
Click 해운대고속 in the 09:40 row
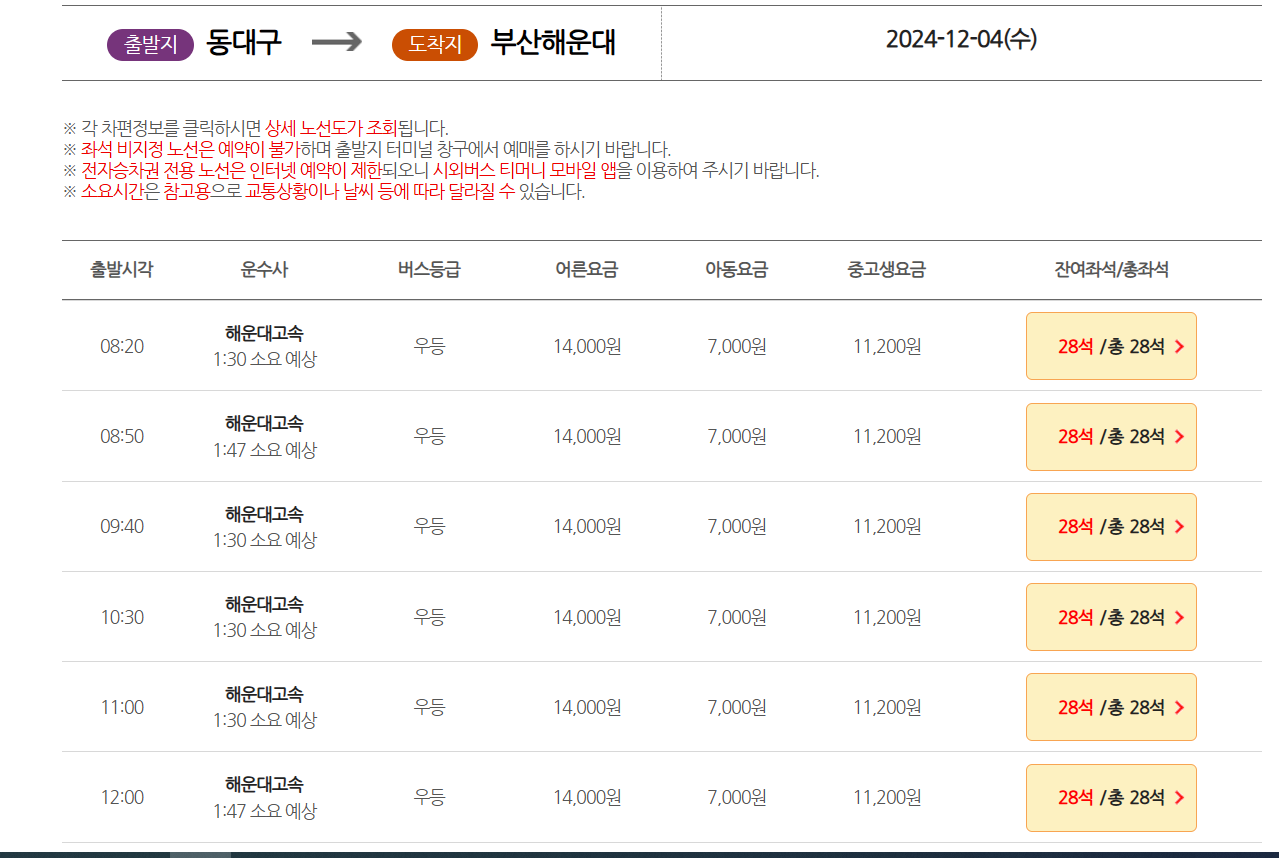tap(264, 513)
